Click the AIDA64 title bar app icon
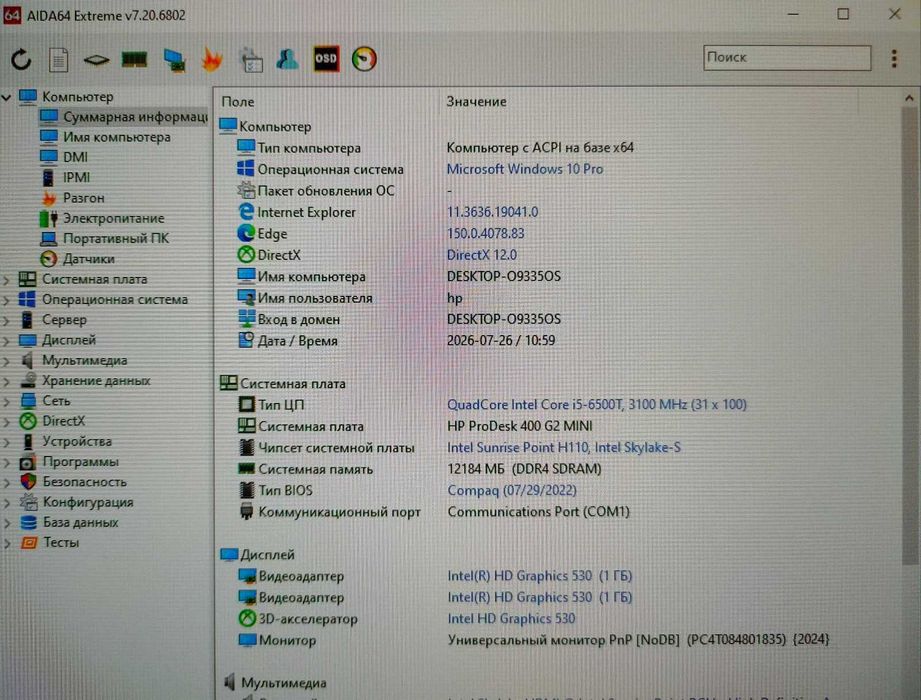Screen dimensions: 921x700 12,15
